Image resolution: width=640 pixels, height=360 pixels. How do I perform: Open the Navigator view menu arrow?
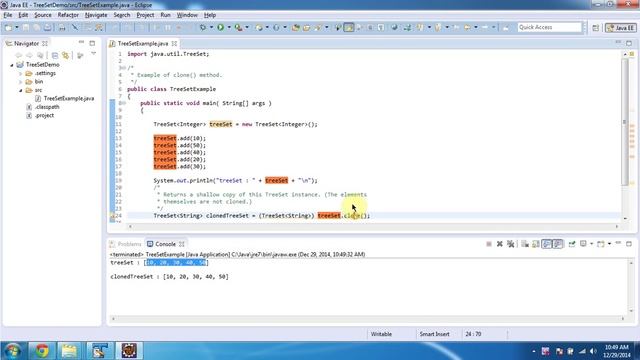(93, 53)
